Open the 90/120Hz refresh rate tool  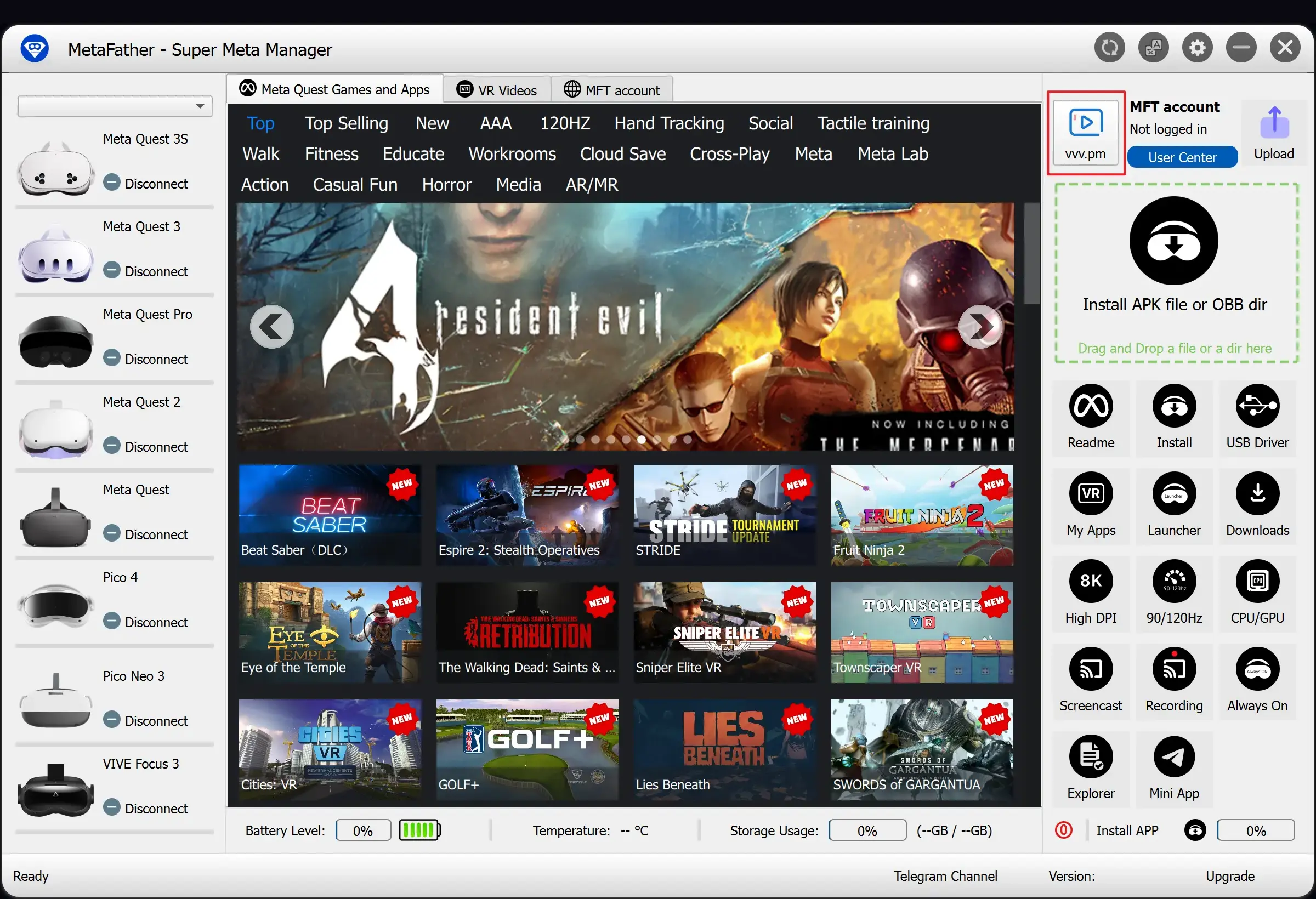pos(1174,582)
